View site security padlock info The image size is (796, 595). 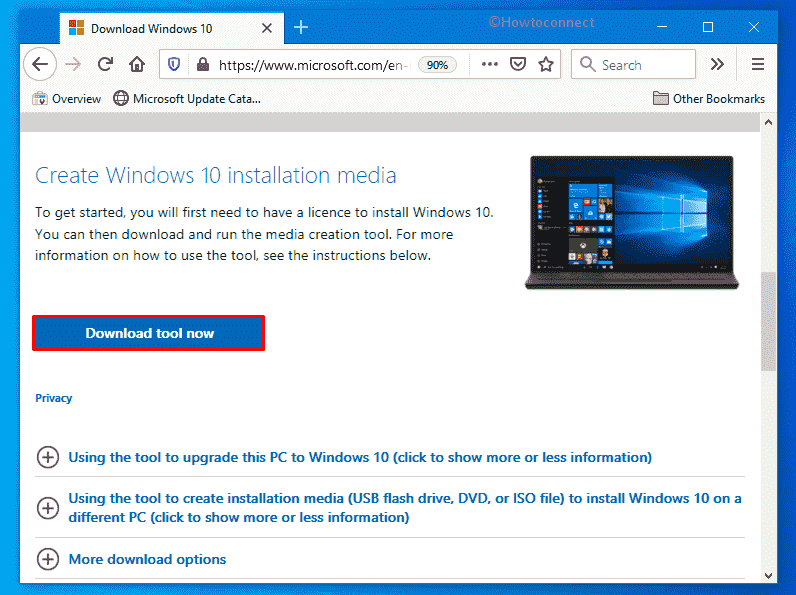[x=203, y=64]
